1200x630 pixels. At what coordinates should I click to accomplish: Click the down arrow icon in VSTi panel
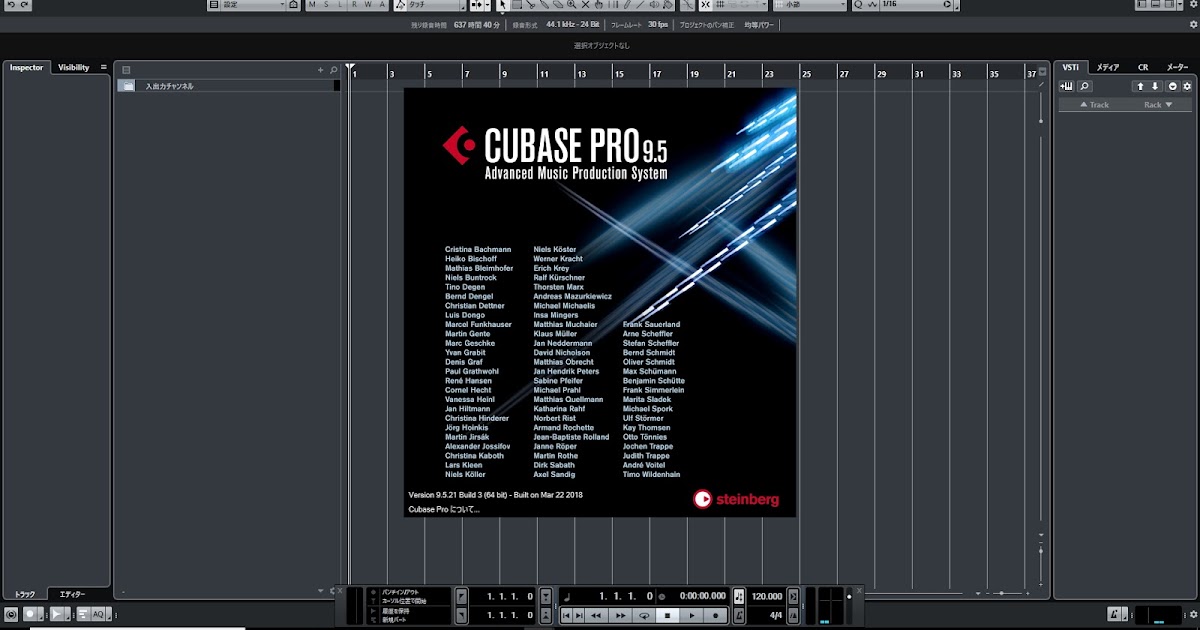click(1155, 86)
